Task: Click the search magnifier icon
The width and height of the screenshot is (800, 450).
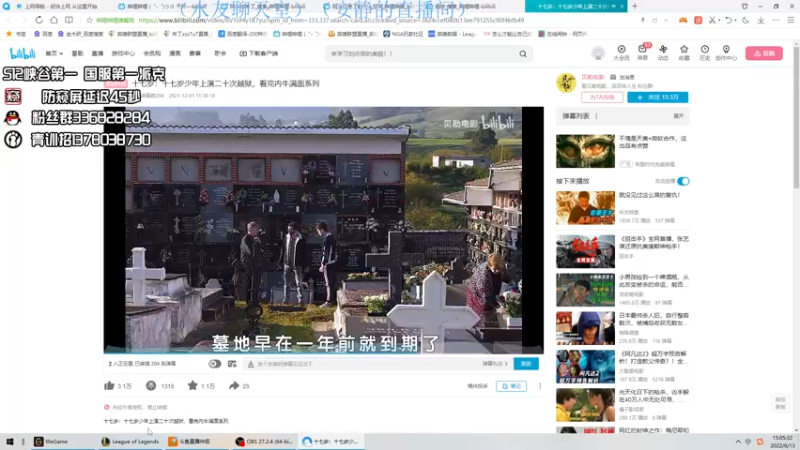Action: pyautogui.click(x=523, y=54)
